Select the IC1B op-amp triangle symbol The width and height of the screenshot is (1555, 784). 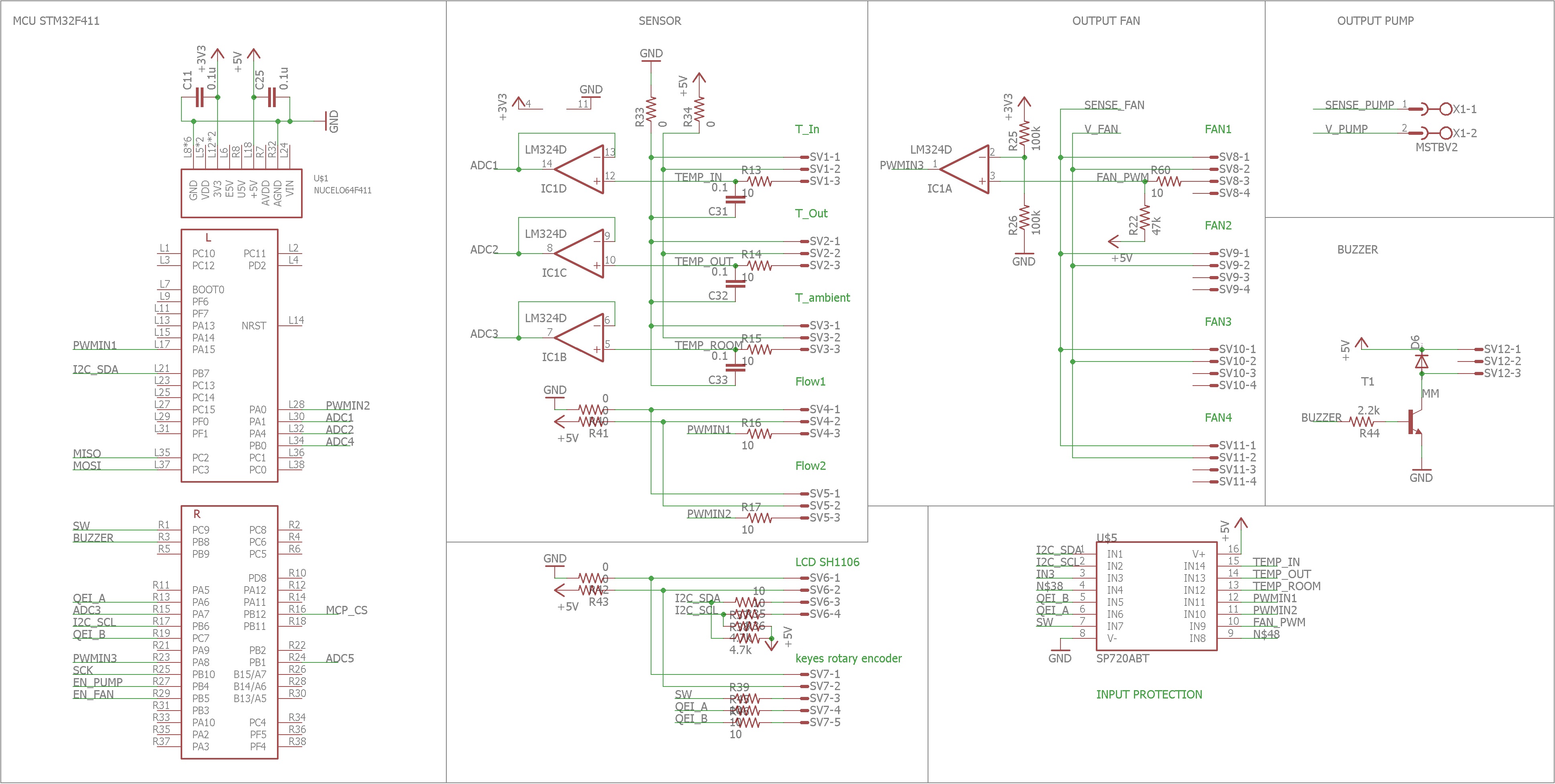click(x=580, y=337)
